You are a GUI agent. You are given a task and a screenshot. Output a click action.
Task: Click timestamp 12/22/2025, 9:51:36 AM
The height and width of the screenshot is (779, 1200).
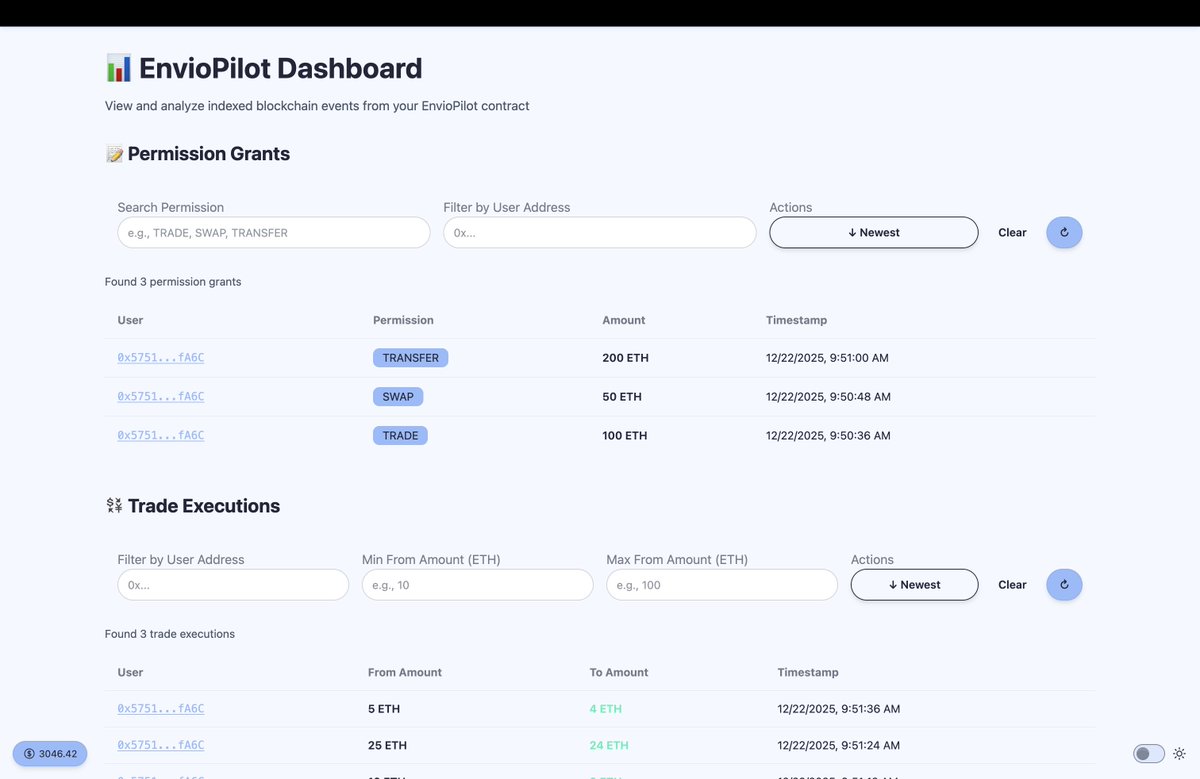coord(839,709)
